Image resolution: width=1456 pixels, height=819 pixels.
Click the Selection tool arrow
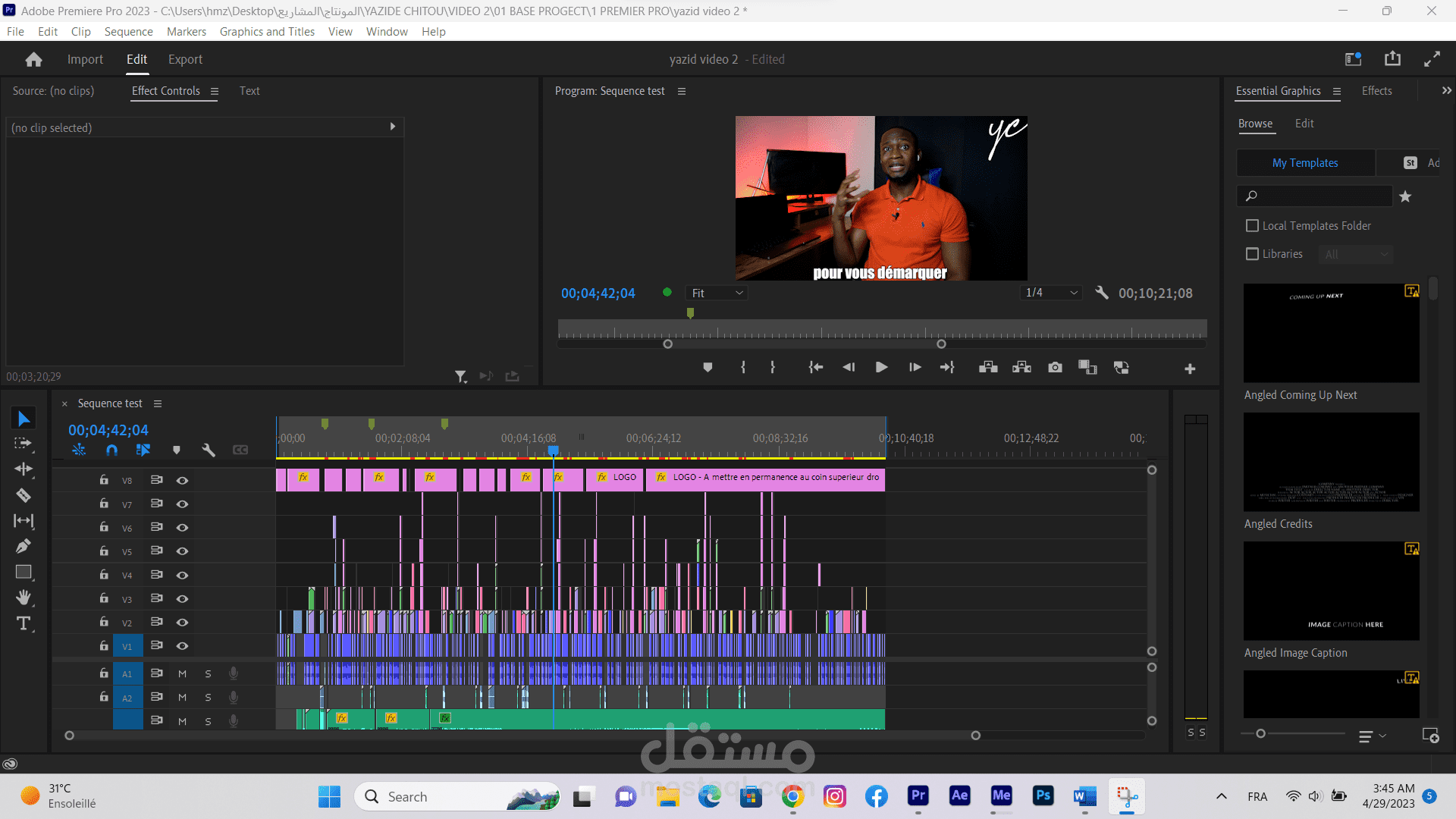(x=24, y=417)
